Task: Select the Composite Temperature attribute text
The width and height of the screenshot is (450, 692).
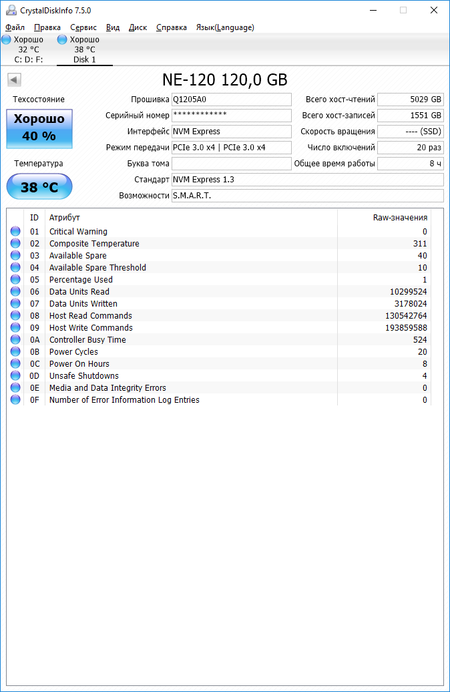Action: click(94, 243)
